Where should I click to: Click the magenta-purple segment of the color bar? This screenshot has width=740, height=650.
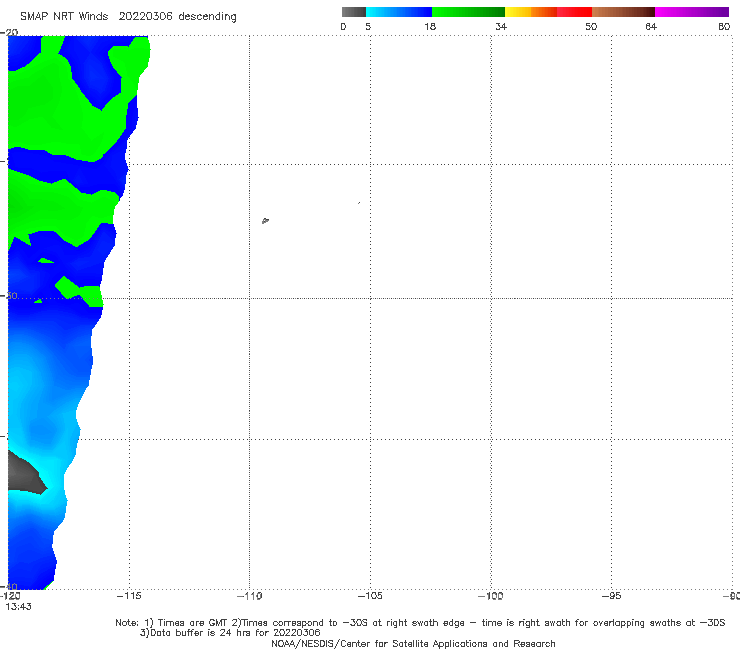(692, 12)
